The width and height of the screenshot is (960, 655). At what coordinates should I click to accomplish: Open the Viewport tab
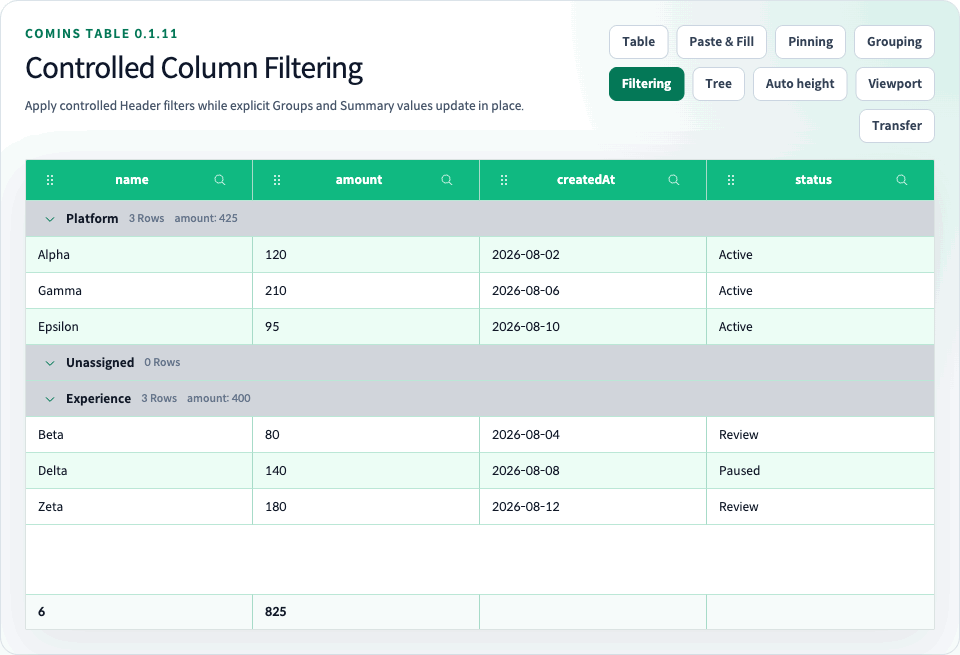894,84
